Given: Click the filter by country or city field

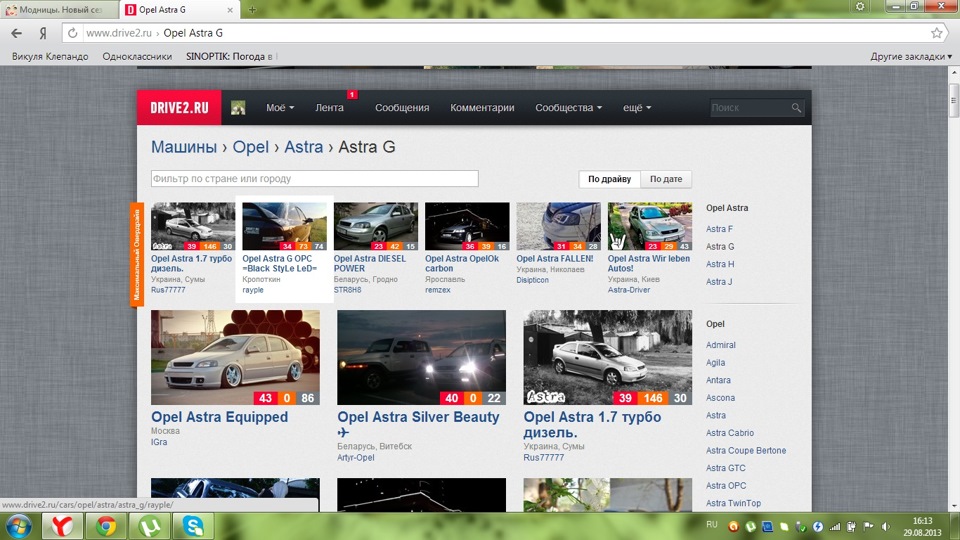Looking at the screenshot, I should 315,179.
